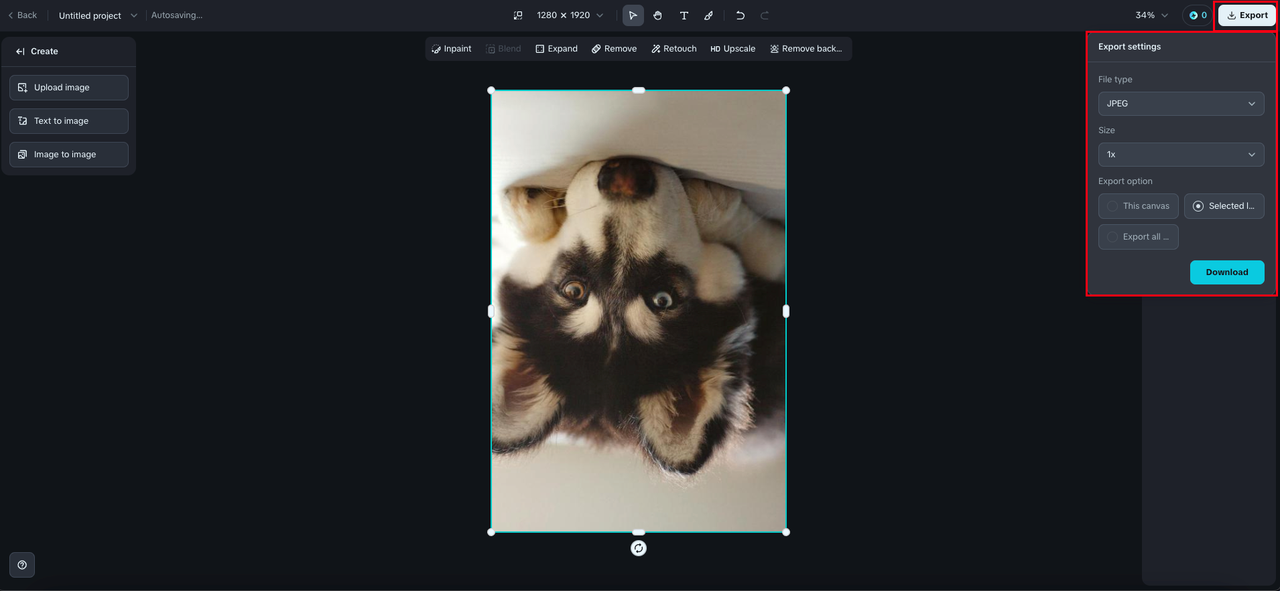Select the Selected layer export option

[x=1224, y=206]
